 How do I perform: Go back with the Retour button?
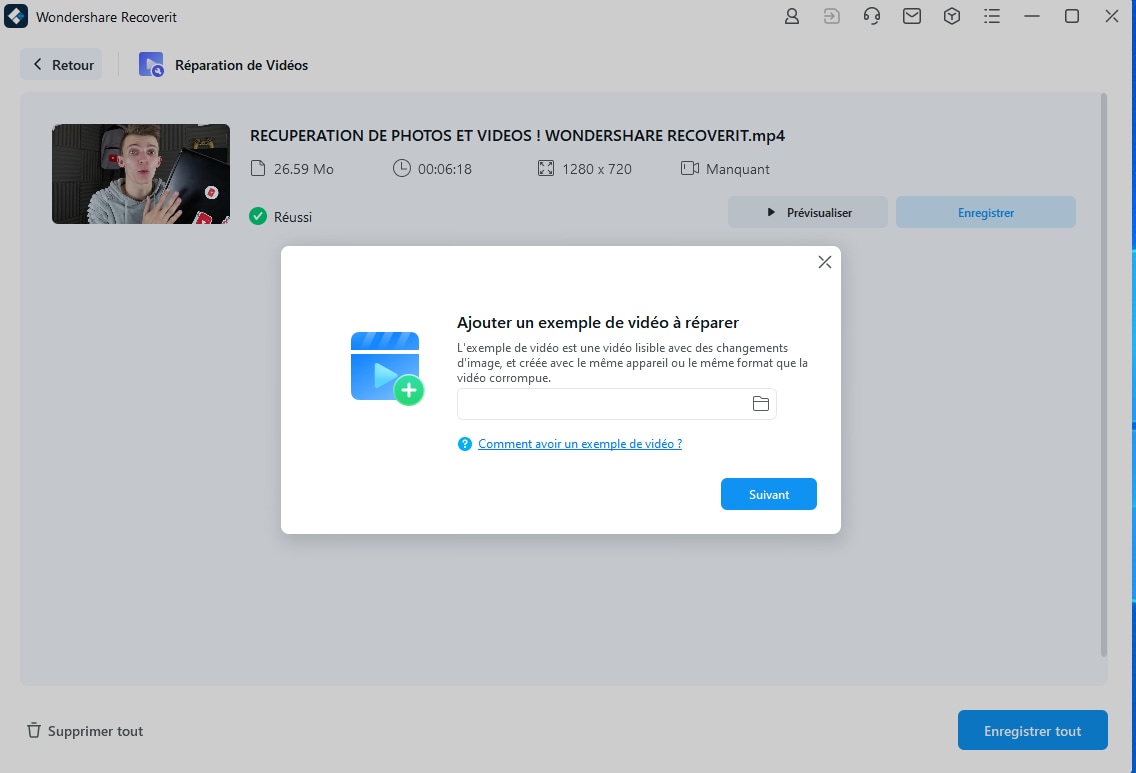pyautogui.click(x=62, y=64)
